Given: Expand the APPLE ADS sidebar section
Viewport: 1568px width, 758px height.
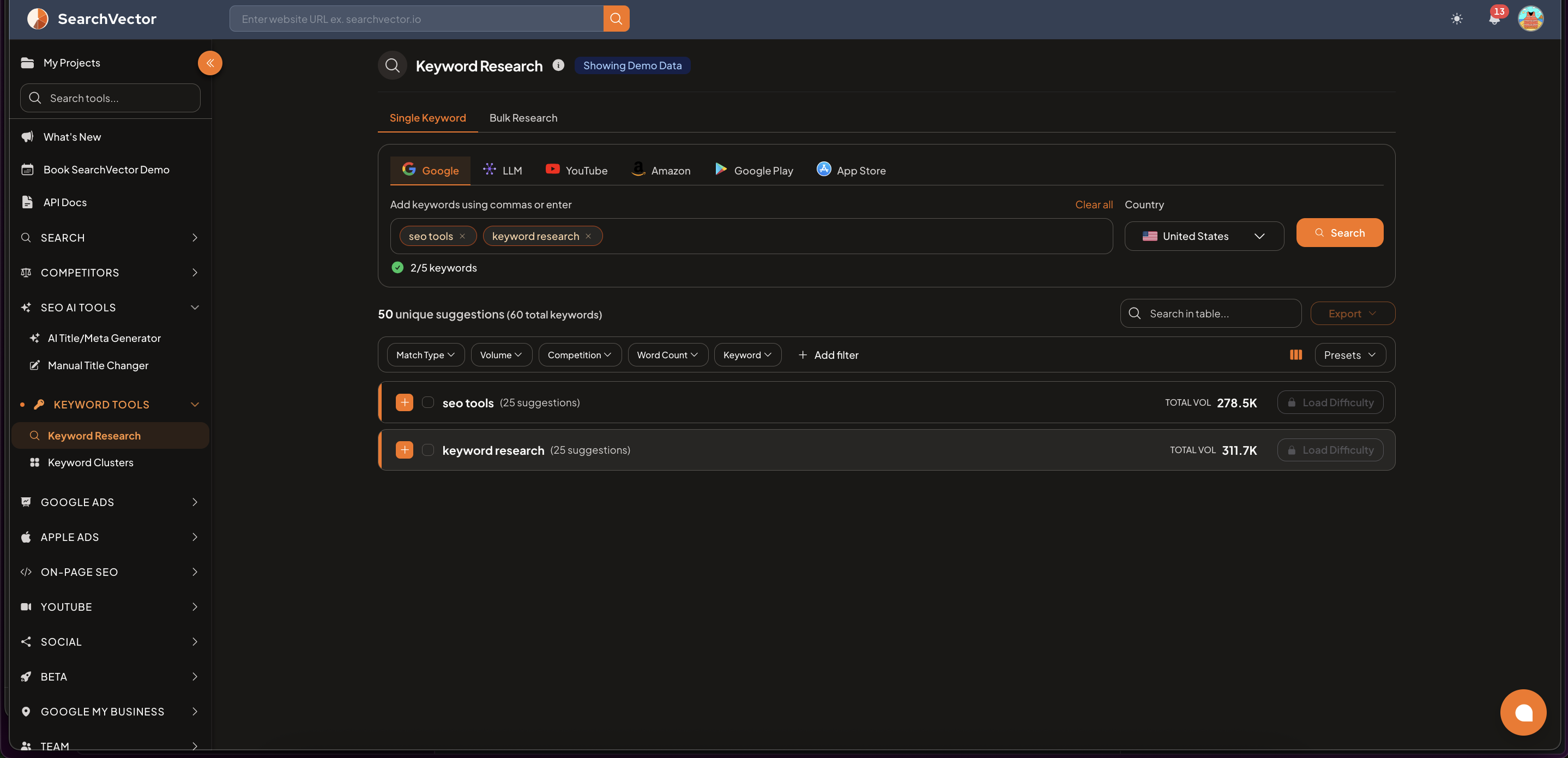Looking at the screenshot, I should (110, 537).
